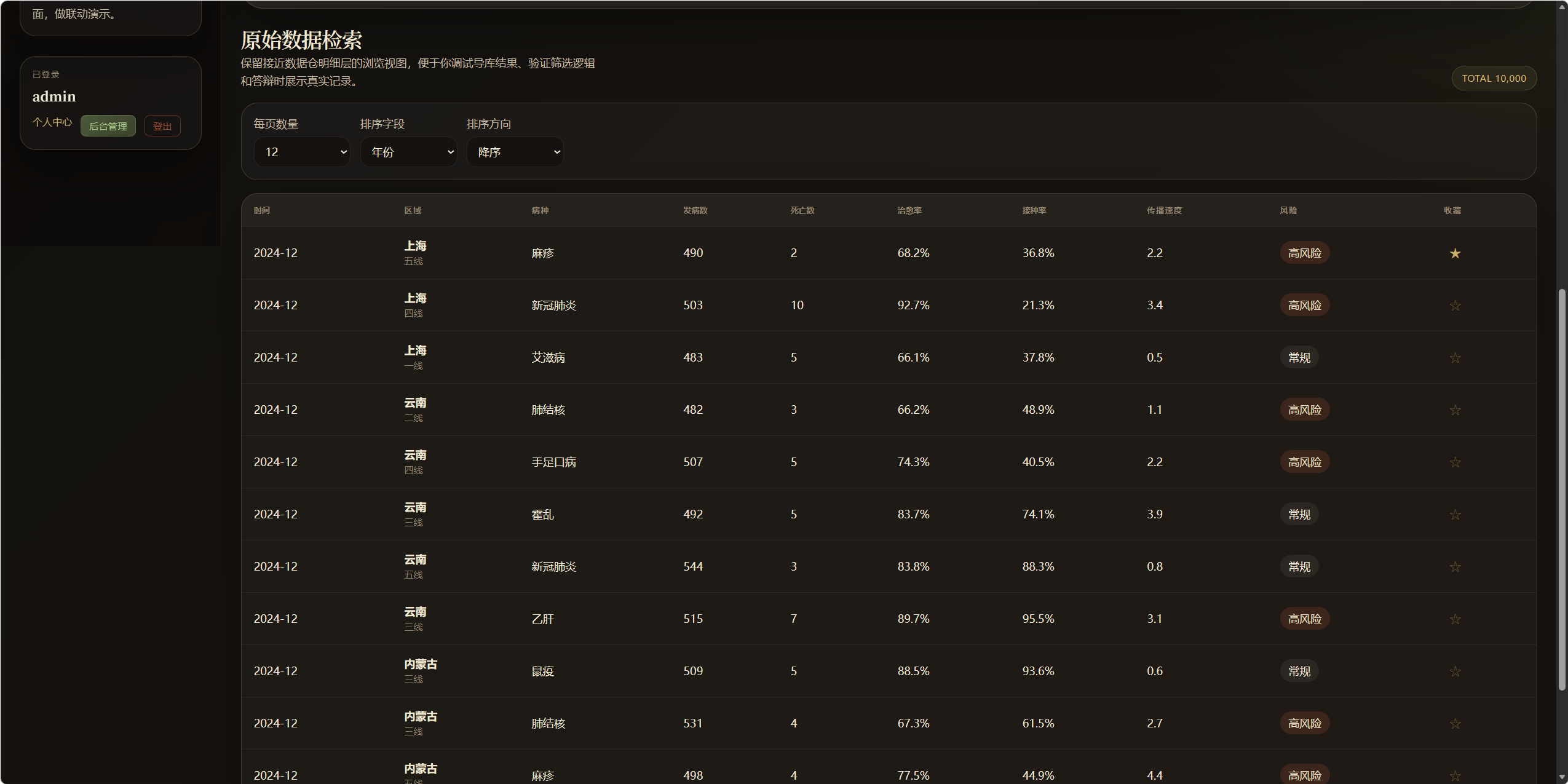Click star for Yunnan hand-foot-mouth disease row
This screenshot has height=784, width=1568.
coord(1454,462)
